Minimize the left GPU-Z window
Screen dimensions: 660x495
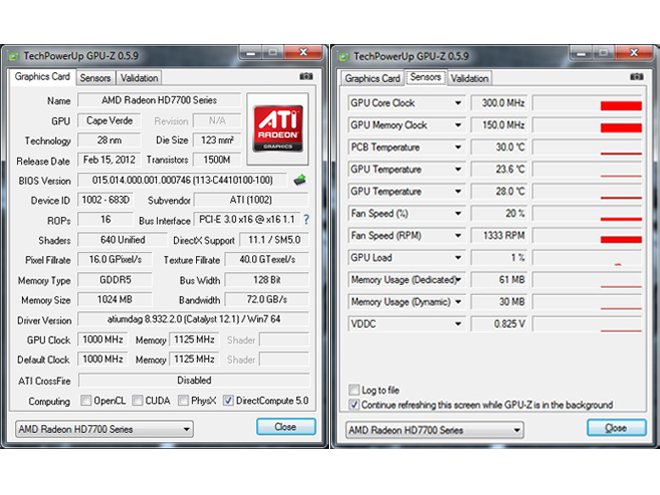click(x=251, y=53)
